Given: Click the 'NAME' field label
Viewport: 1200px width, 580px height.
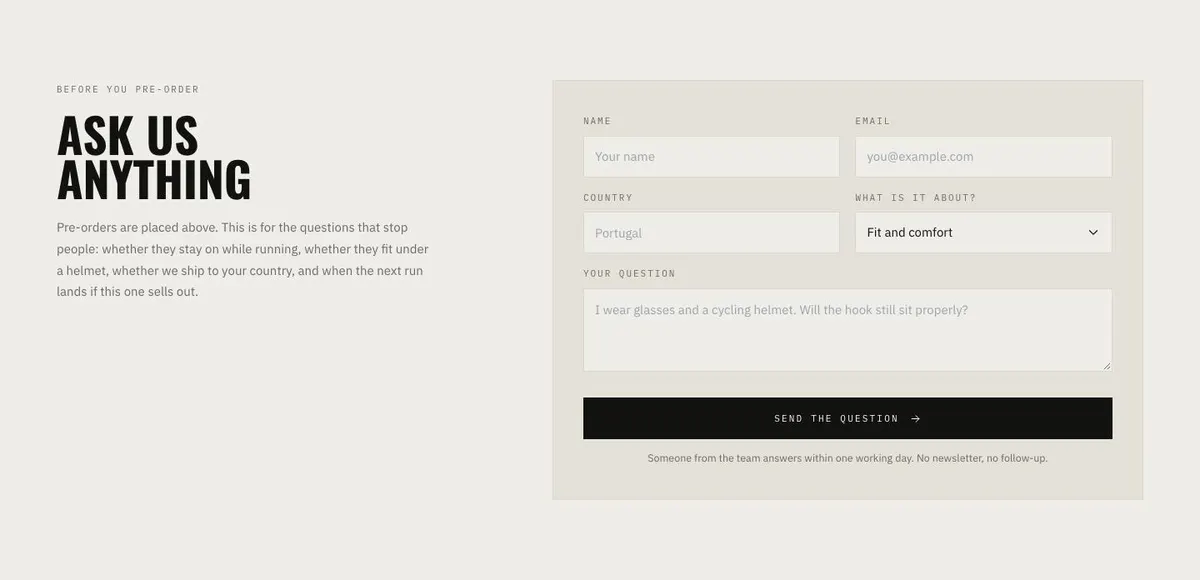Looking at the screenshot, I should [x=597, y=121].
